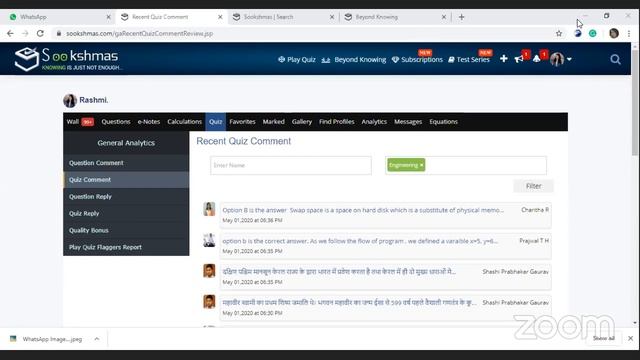Close the Sookshmas Search tab
Screen dimensions: 640x360
click(332, 17)
